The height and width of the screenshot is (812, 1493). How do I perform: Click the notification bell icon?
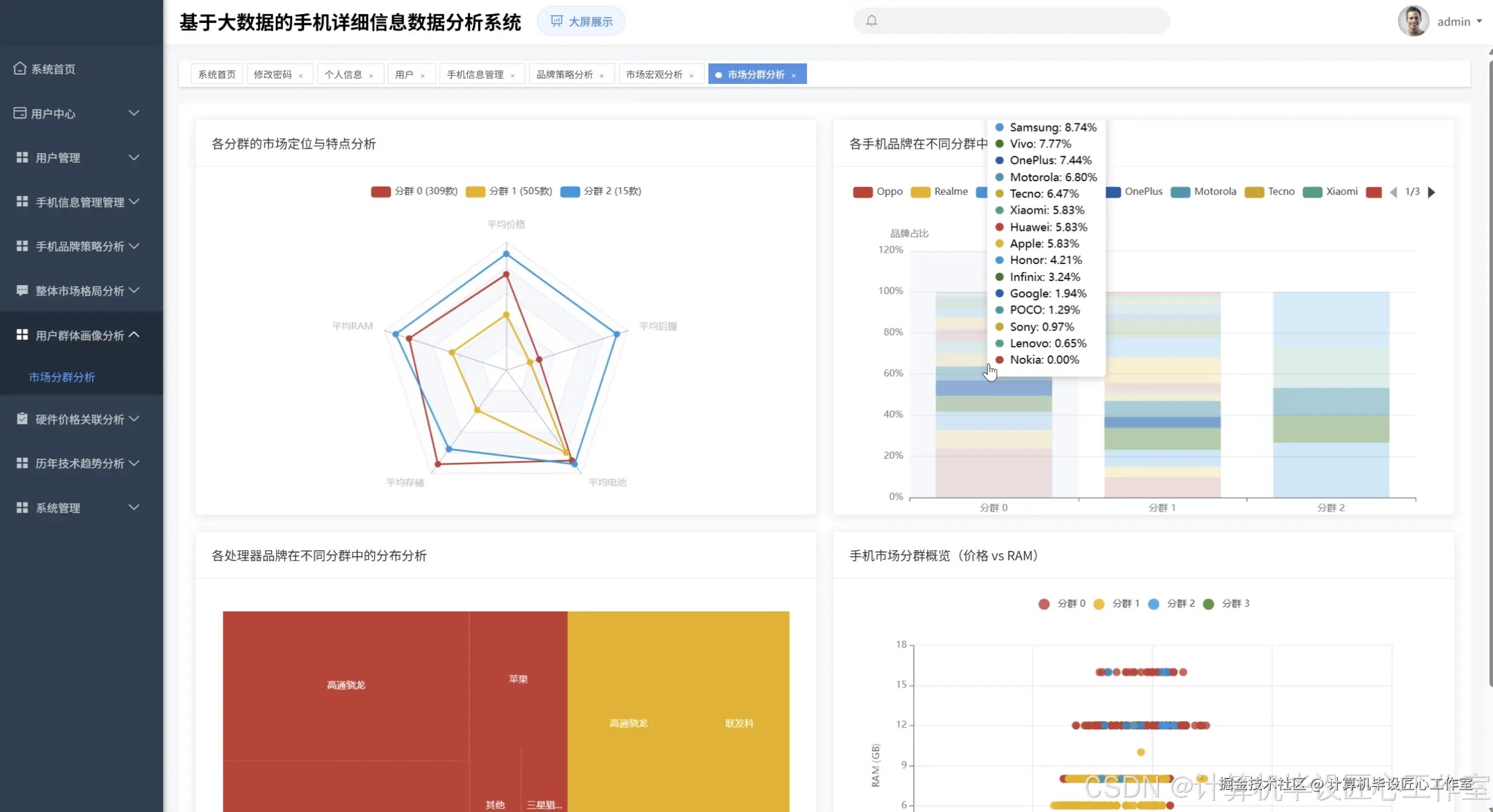(871, 21)
